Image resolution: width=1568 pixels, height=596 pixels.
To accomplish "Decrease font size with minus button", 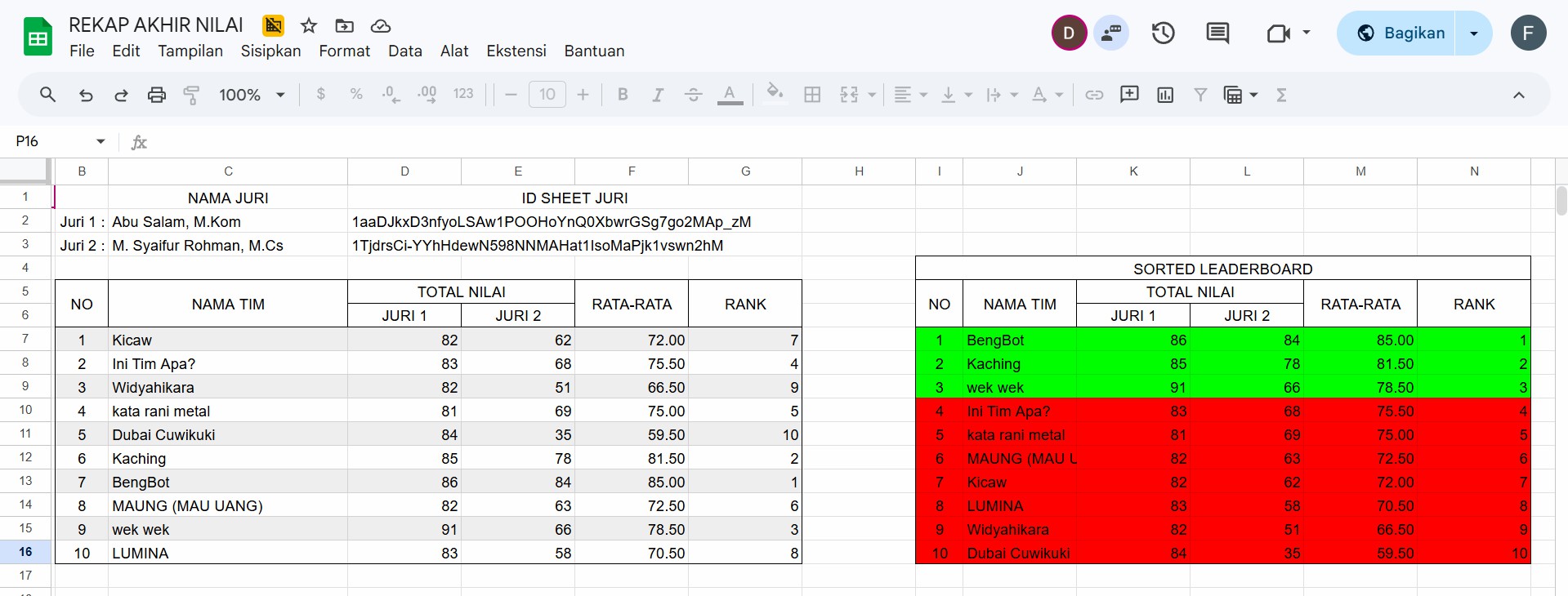I will point(511,95).
